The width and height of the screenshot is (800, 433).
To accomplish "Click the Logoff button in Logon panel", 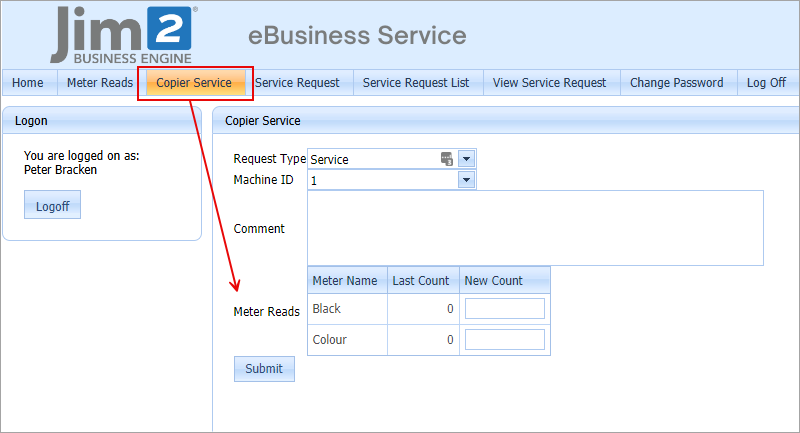I will click(53, 205).
